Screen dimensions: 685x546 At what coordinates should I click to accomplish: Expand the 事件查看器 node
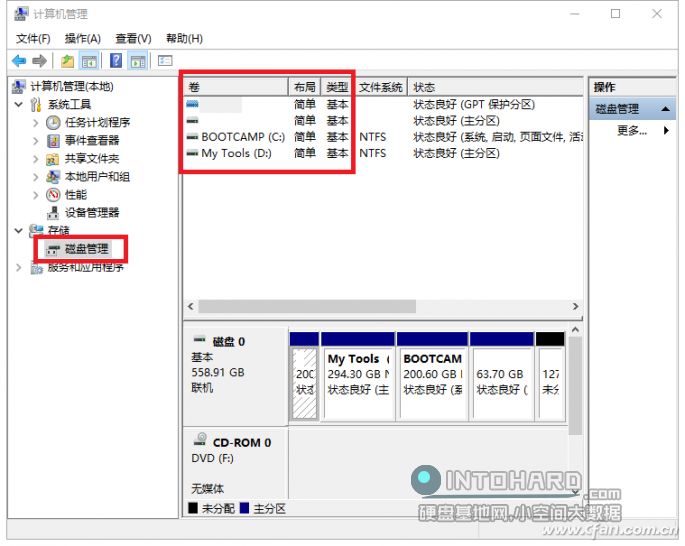[x=37, y=141]
